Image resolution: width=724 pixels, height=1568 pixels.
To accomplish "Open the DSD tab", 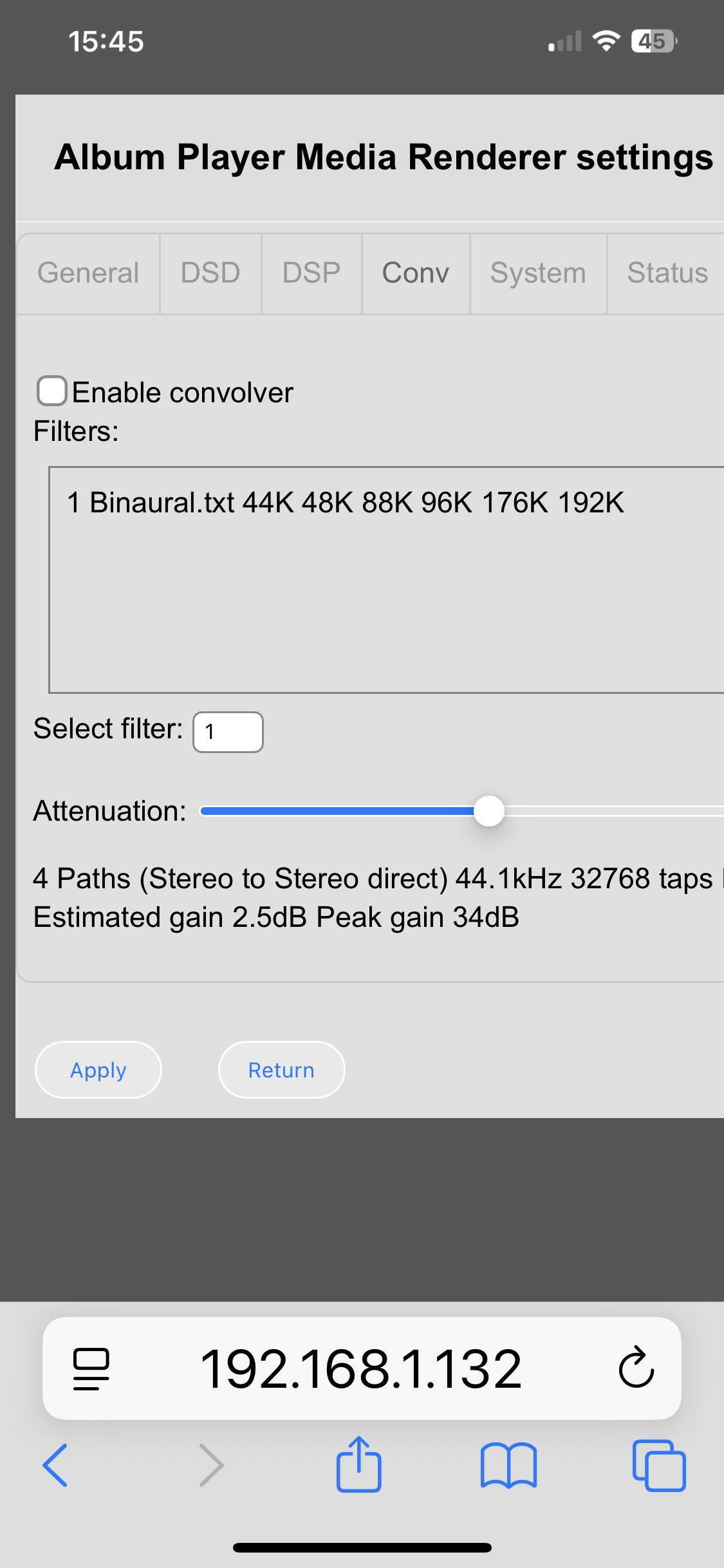I will (210, 273).
